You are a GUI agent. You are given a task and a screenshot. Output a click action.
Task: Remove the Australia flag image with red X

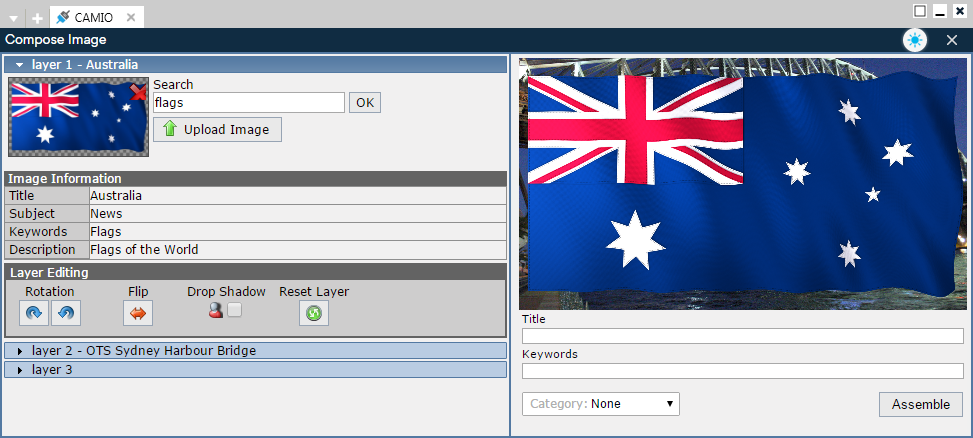tap(138, 93)
